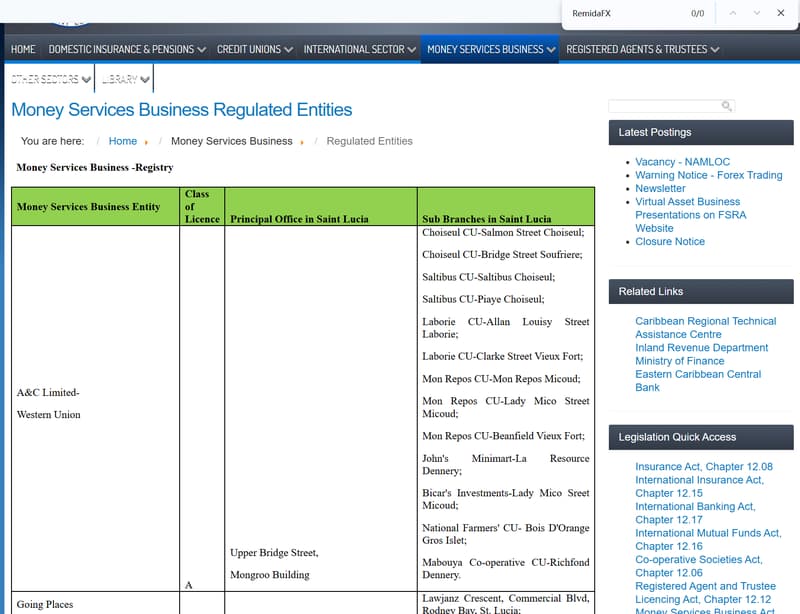Open Virtual Asset Business Presentations link
This screenshot has width=800, height=614.
(x=690, y=215)
